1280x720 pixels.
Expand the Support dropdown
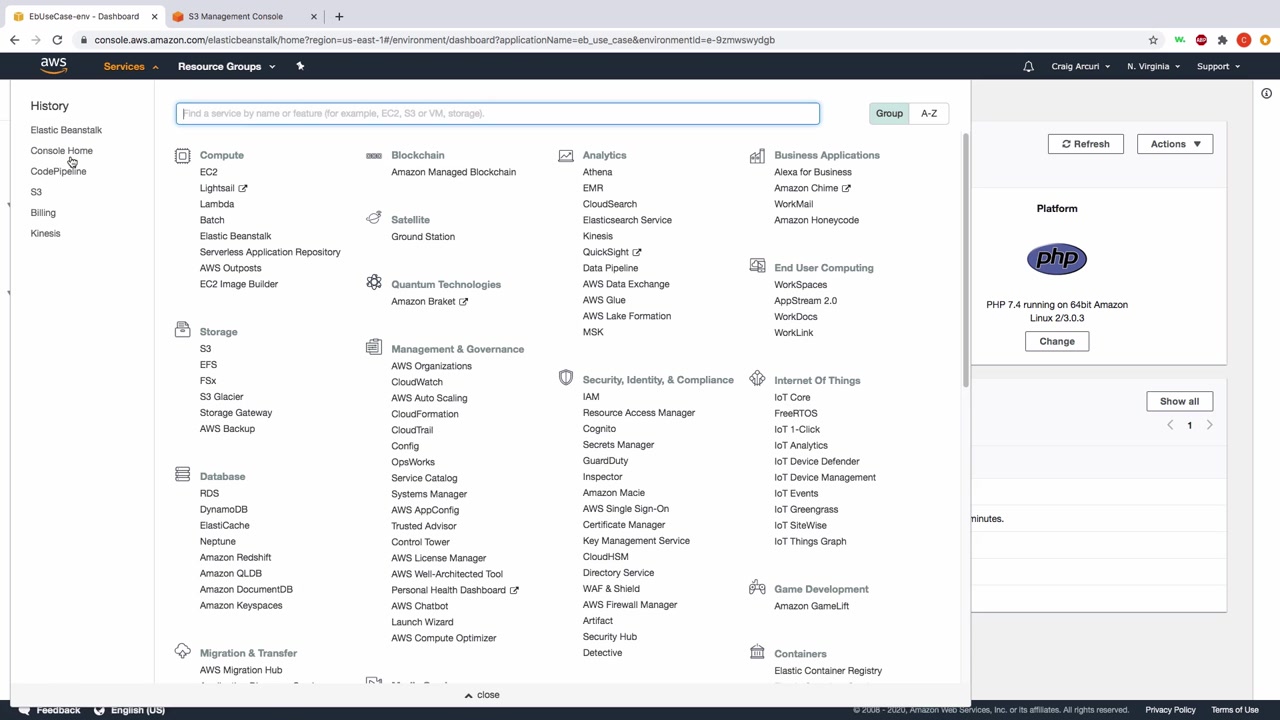point(1218,67)
